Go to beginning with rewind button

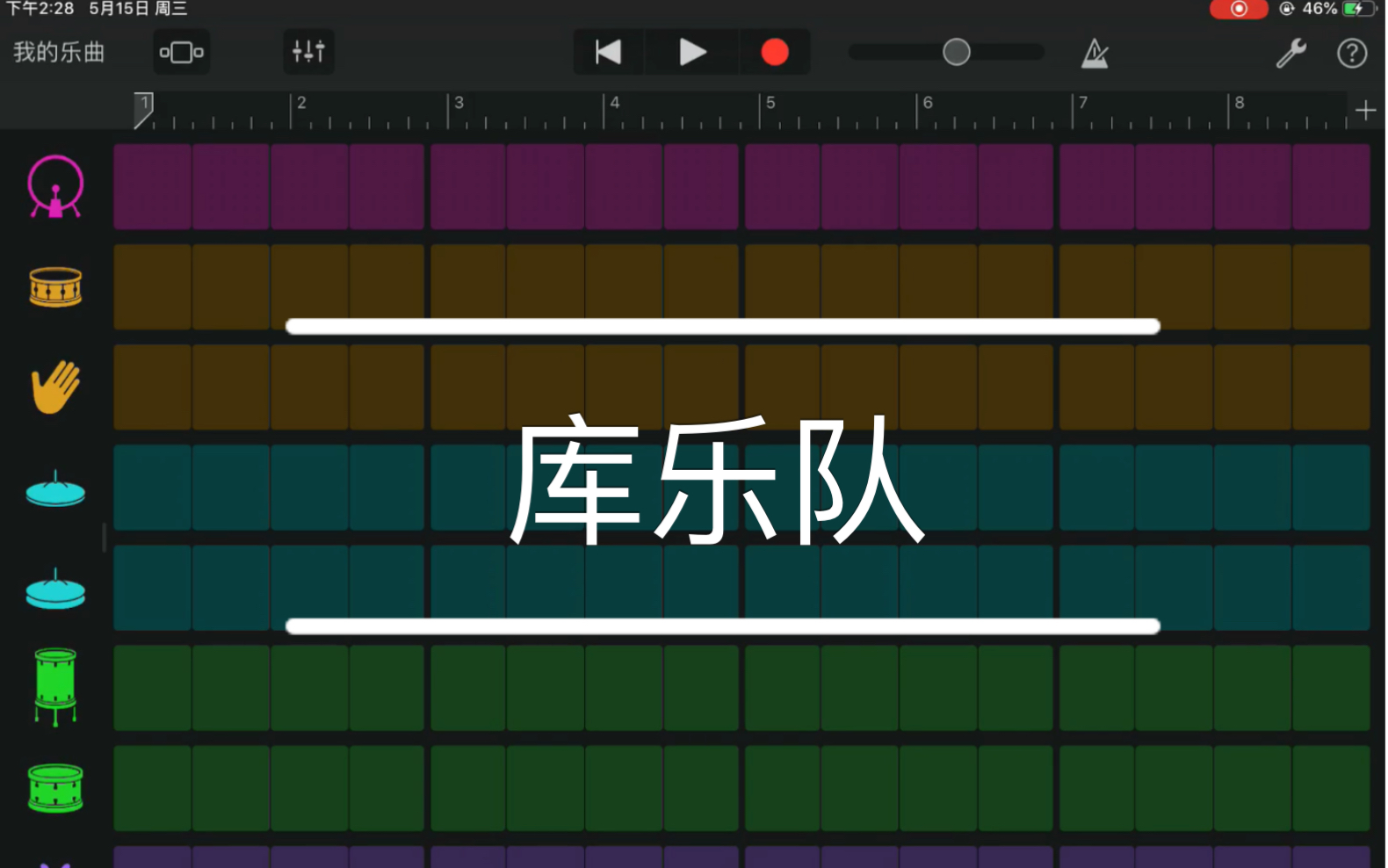(x=608, y=52)
